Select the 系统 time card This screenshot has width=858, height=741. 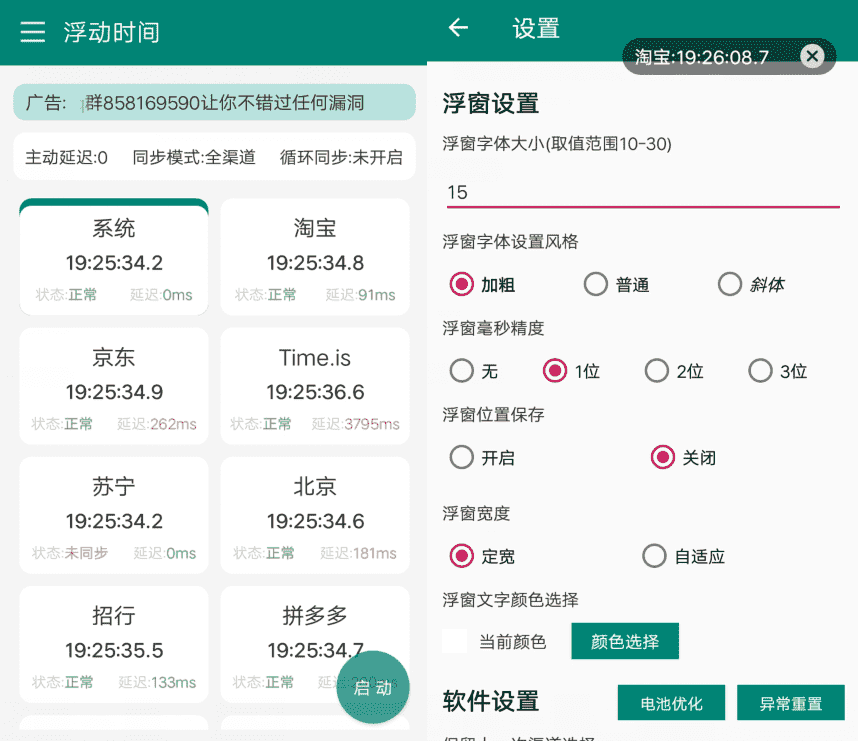(113, 257)
